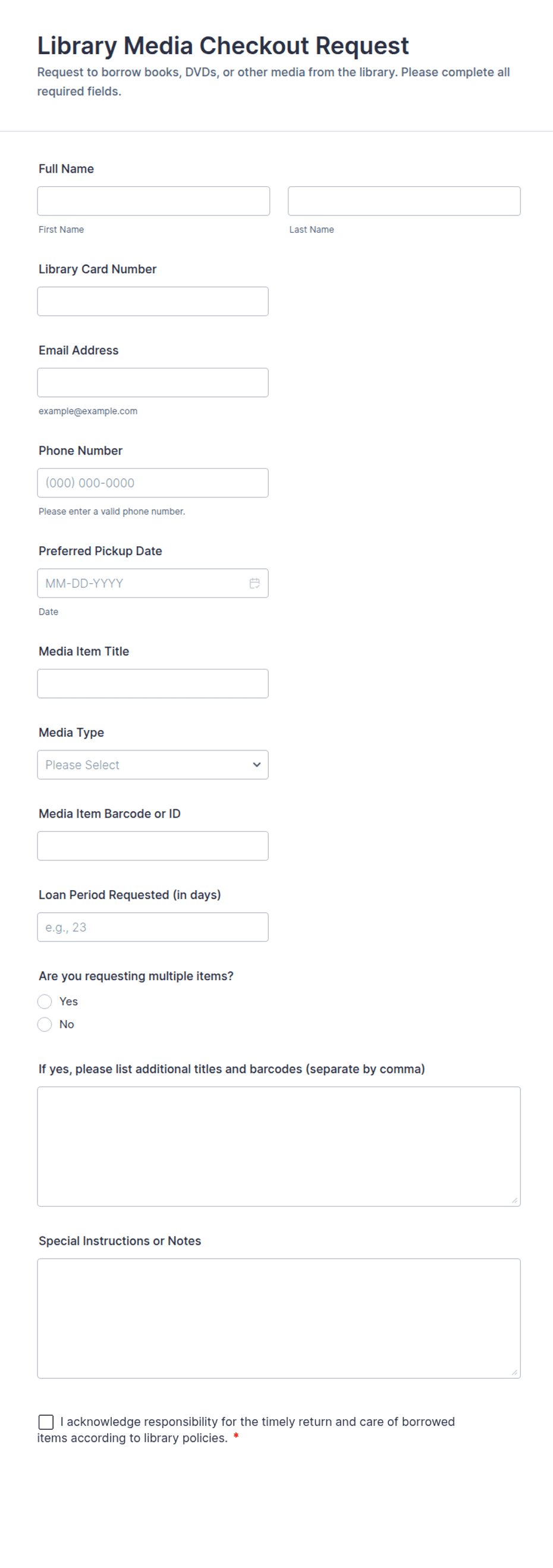Viewport: 553px width, 1568px height.
Task: Focus the Phone Number field
Action: [153, 483]
